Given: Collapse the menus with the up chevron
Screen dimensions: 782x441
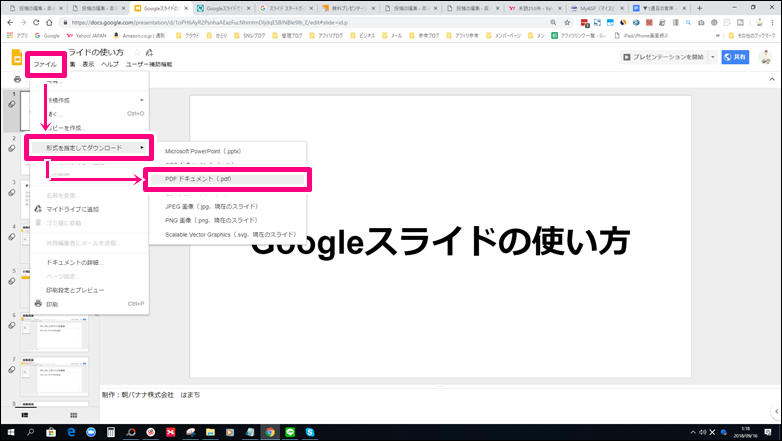Looking at the screenshot, I should 772,79.
